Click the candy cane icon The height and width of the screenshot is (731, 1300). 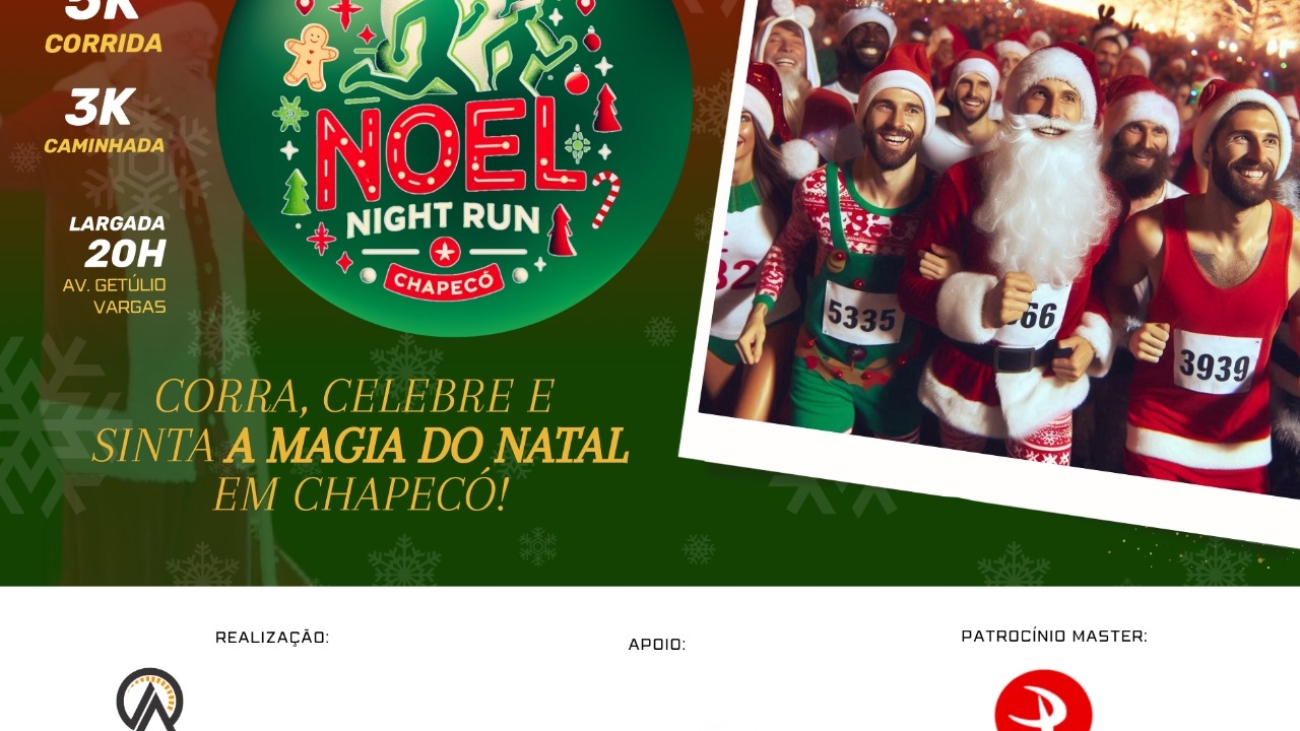tap(605, 200)
